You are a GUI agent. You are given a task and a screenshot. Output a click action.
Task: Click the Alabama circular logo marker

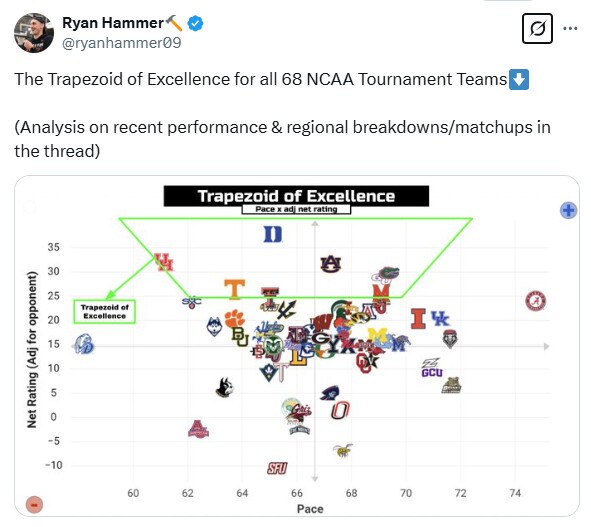[536, 301]
